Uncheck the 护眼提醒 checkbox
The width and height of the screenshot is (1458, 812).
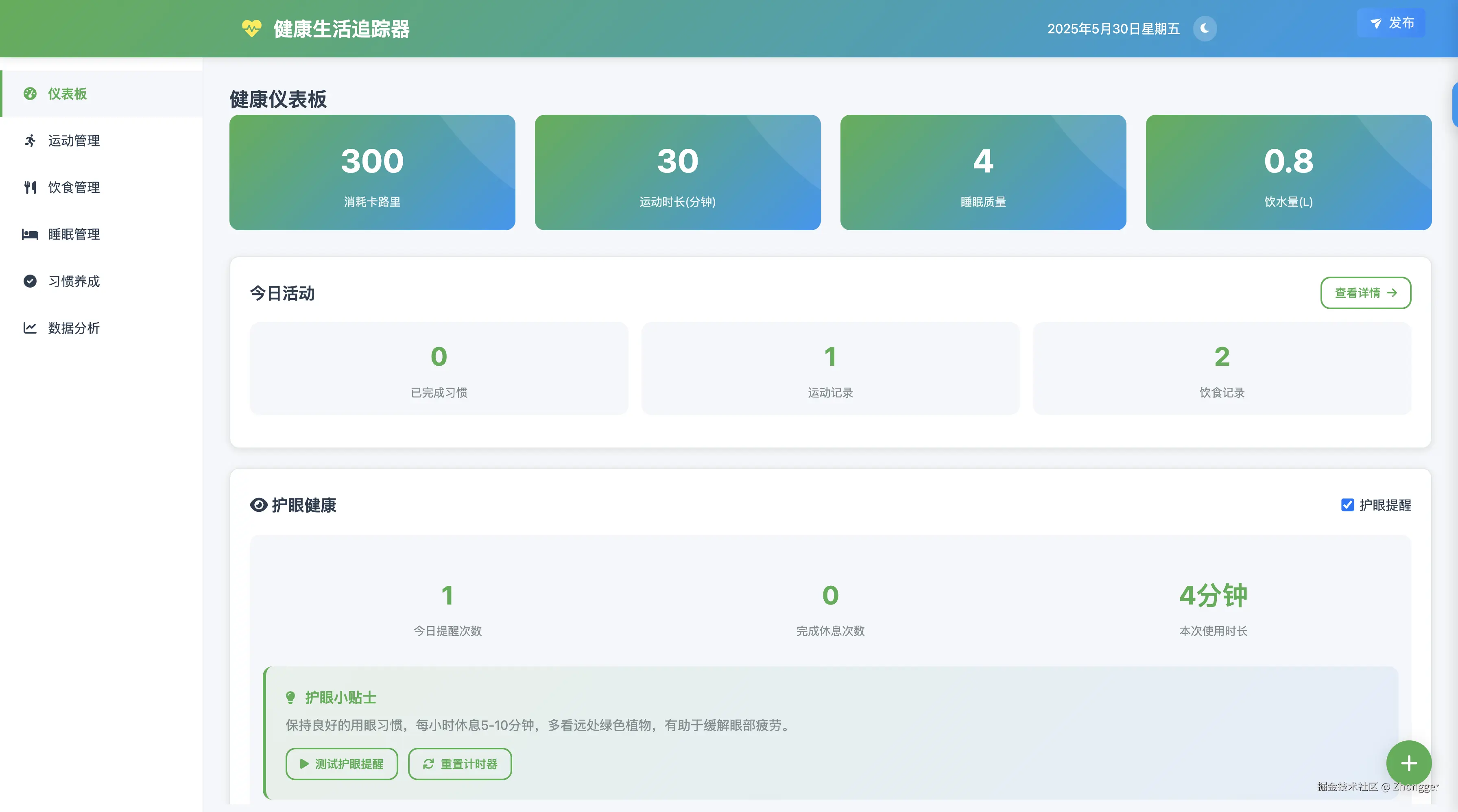tap(1348, 505)
